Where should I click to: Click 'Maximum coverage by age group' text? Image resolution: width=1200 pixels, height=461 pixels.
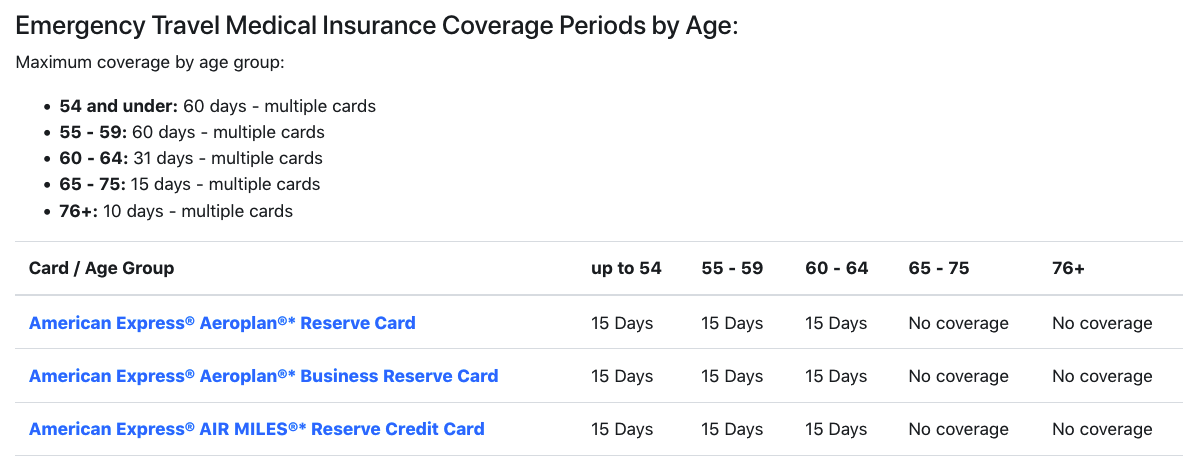click(x=151, y=63)
